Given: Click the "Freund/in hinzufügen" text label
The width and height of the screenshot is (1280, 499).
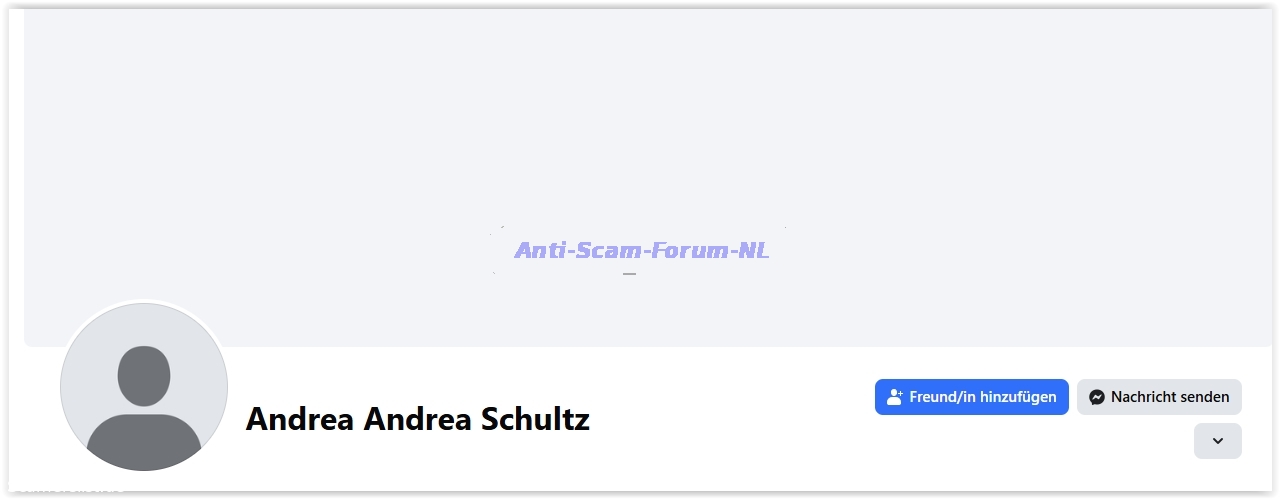Looking at the screenshot, I should (982, 397).
